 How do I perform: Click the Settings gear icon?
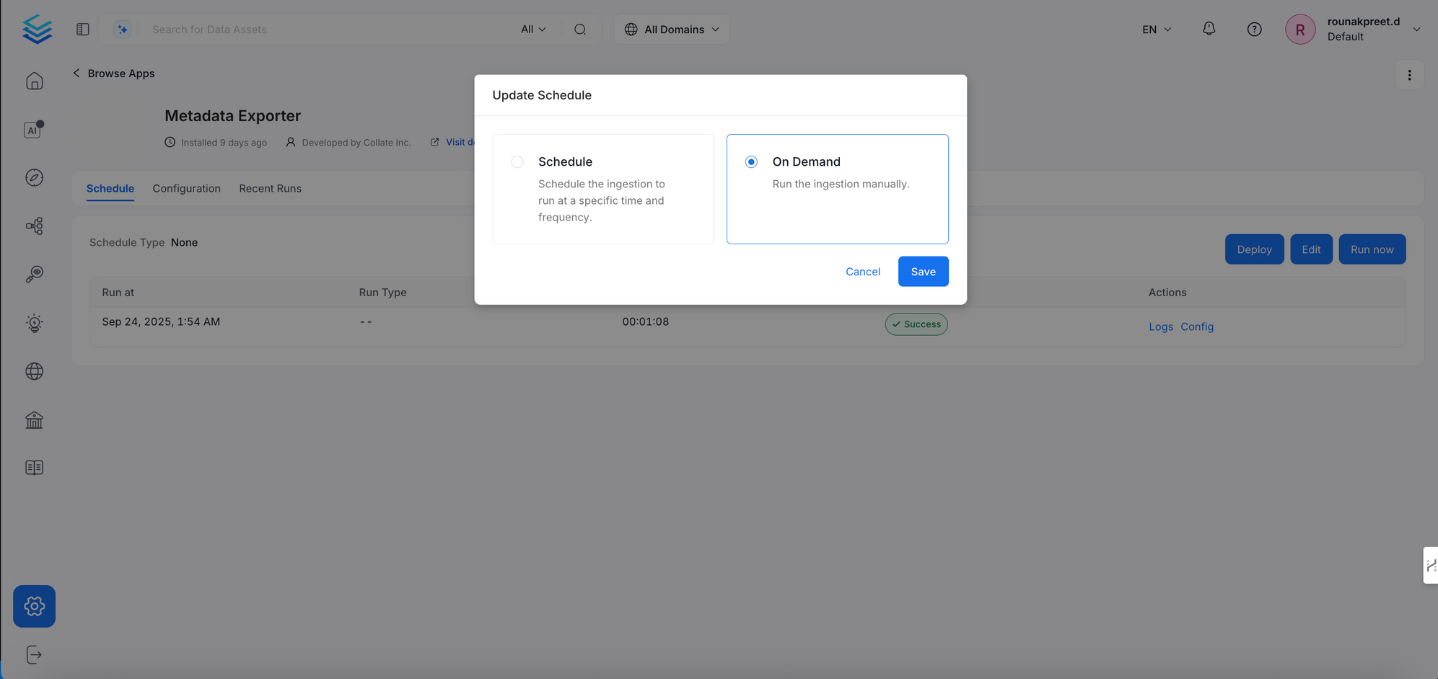pyautogui.click(x=34, y=606)
